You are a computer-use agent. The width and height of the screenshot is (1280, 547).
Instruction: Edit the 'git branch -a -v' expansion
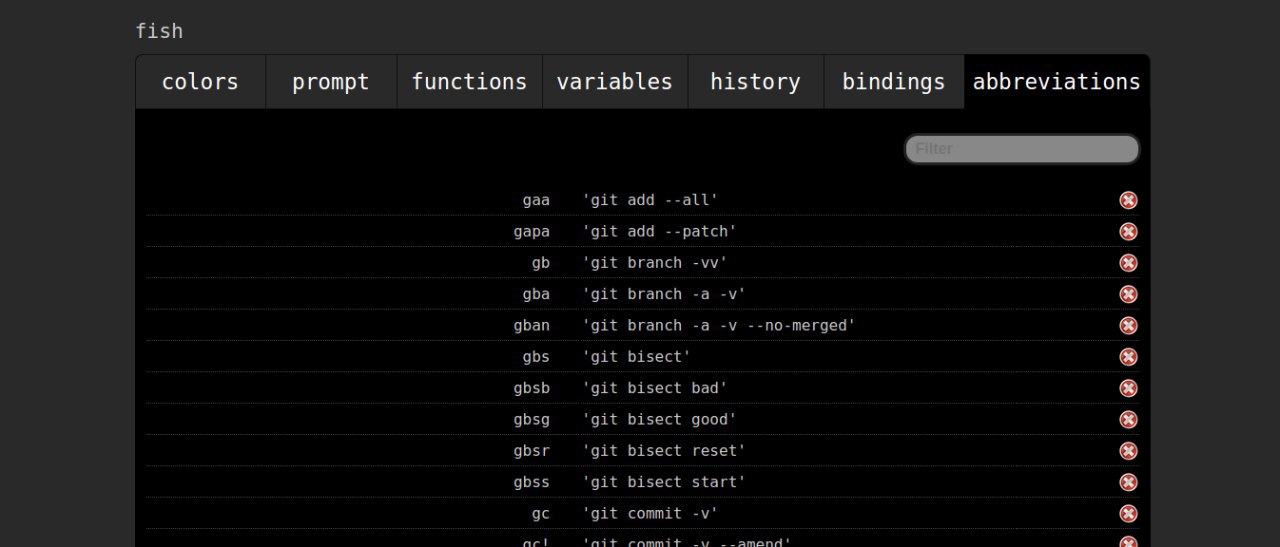(x=664, y=294)
